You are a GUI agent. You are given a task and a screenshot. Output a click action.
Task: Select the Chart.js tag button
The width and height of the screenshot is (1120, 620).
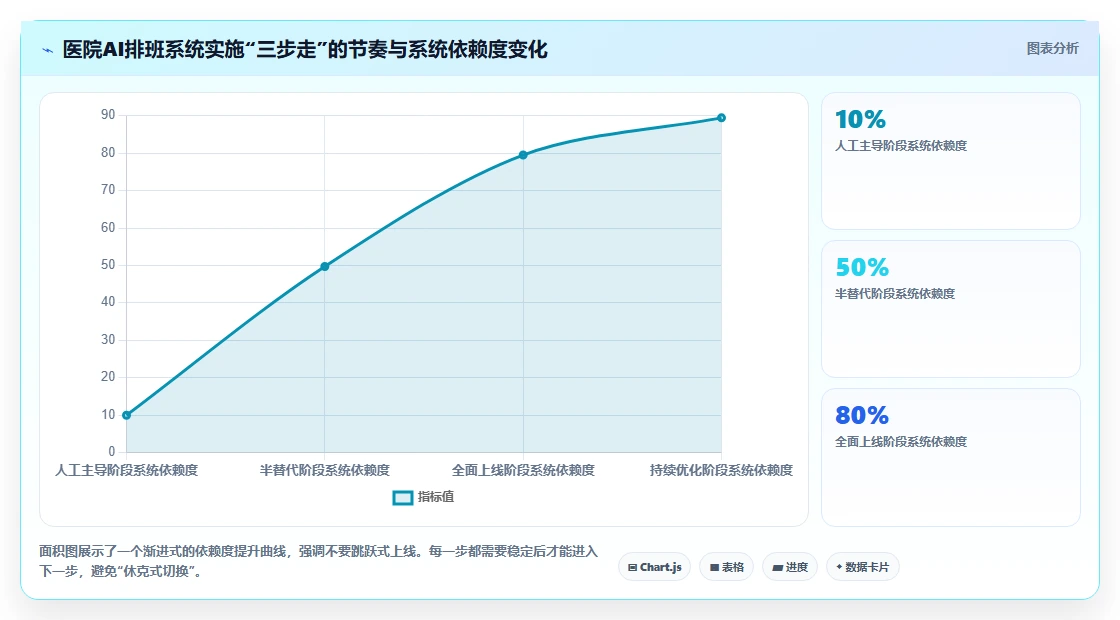coord(654,567)
